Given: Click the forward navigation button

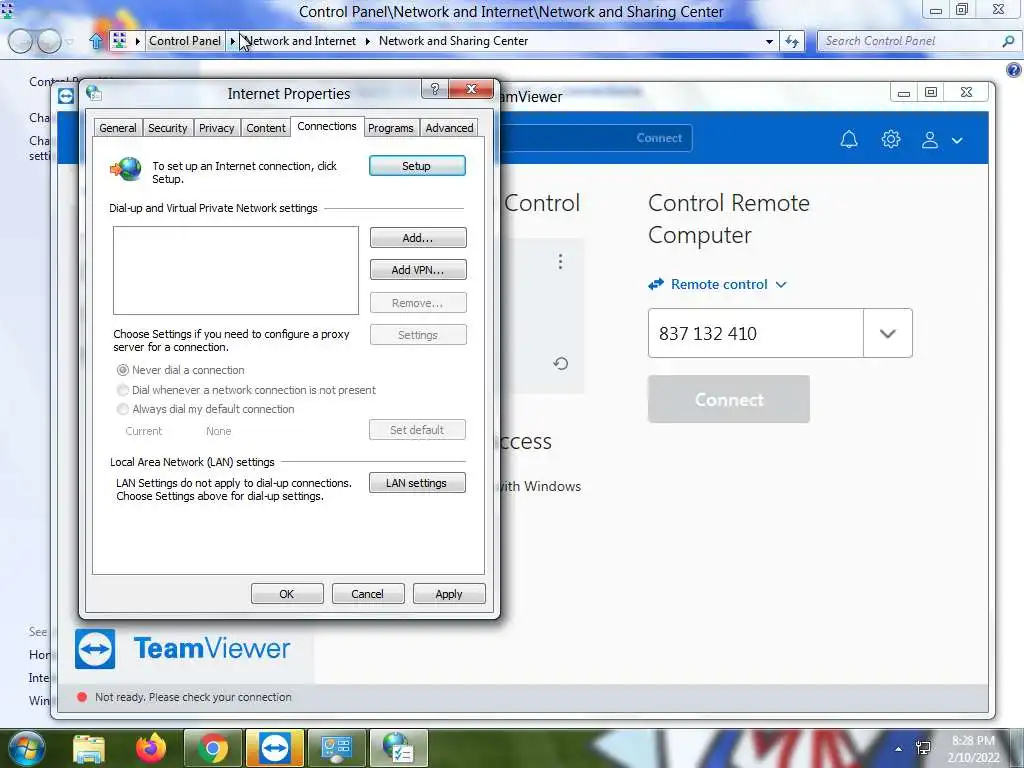Looking at the screenshot, I should click(50, 42).
